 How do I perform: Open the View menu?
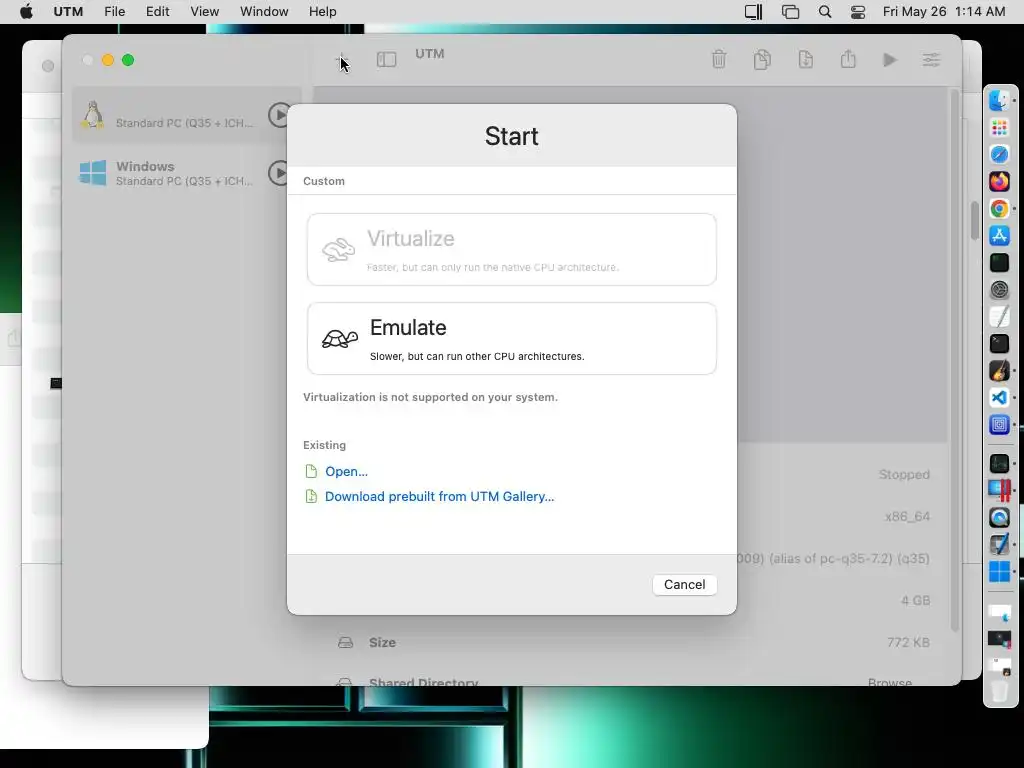coord(204,12)
